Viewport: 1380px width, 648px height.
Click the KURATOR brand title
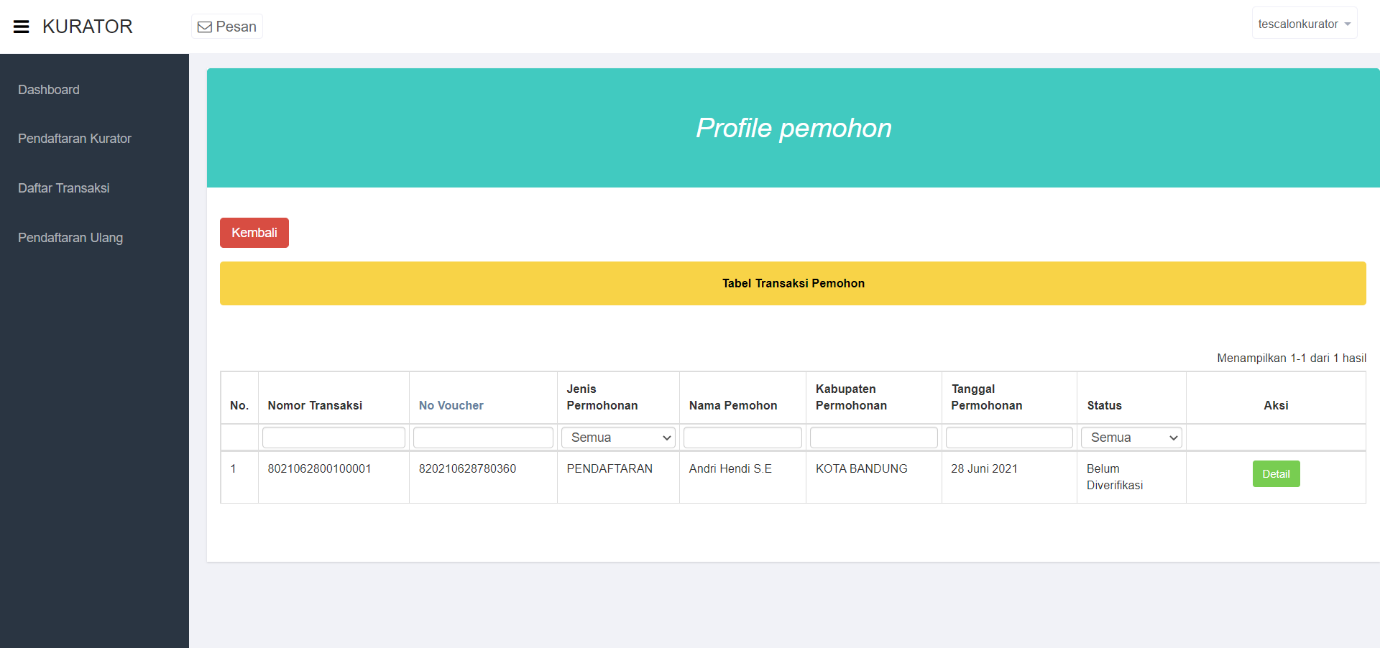(87, 27)
